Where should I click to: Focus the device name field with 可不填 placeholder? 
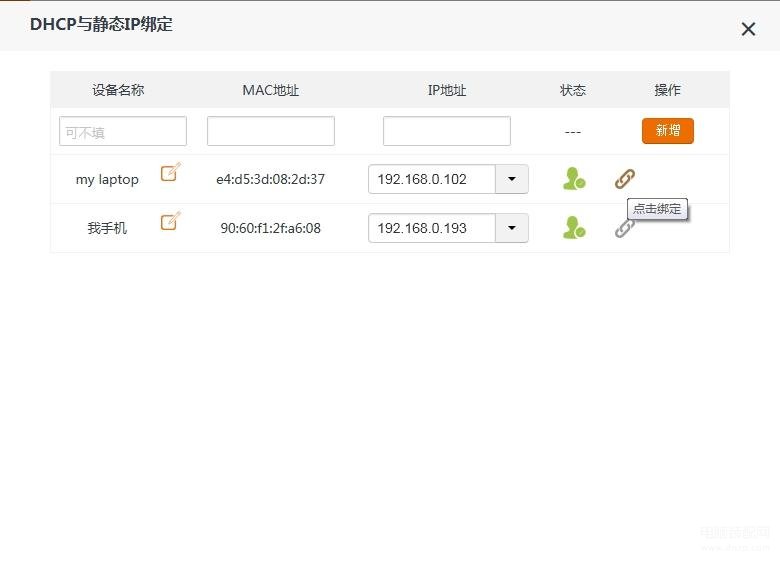[123, 131]
